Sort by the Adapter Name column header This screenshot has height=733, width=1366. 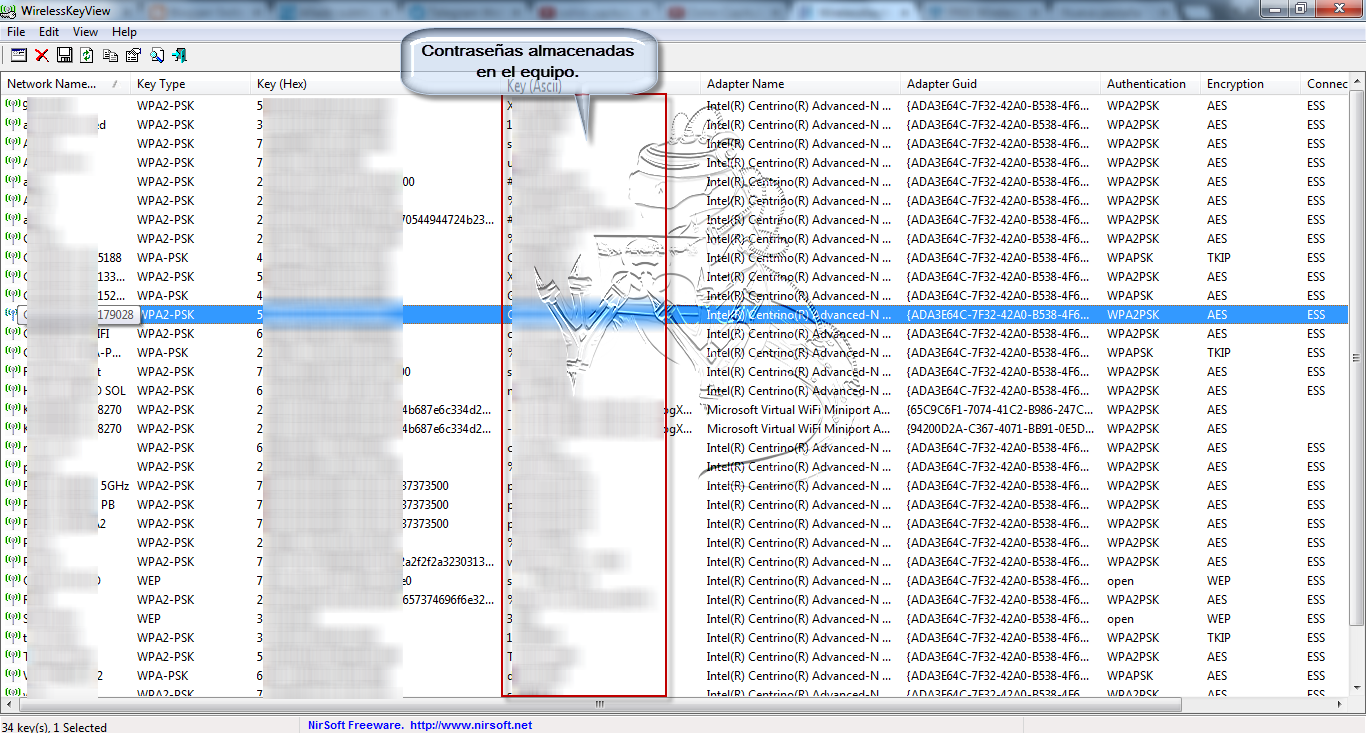(801, 84)
